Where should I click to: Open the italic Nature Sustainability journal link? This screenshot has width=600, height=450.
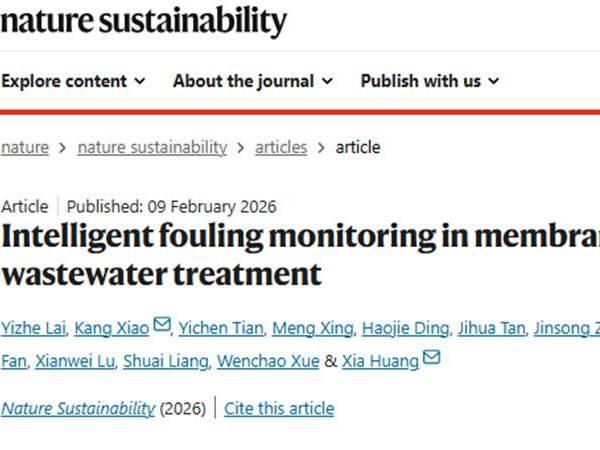pos(77,408)
